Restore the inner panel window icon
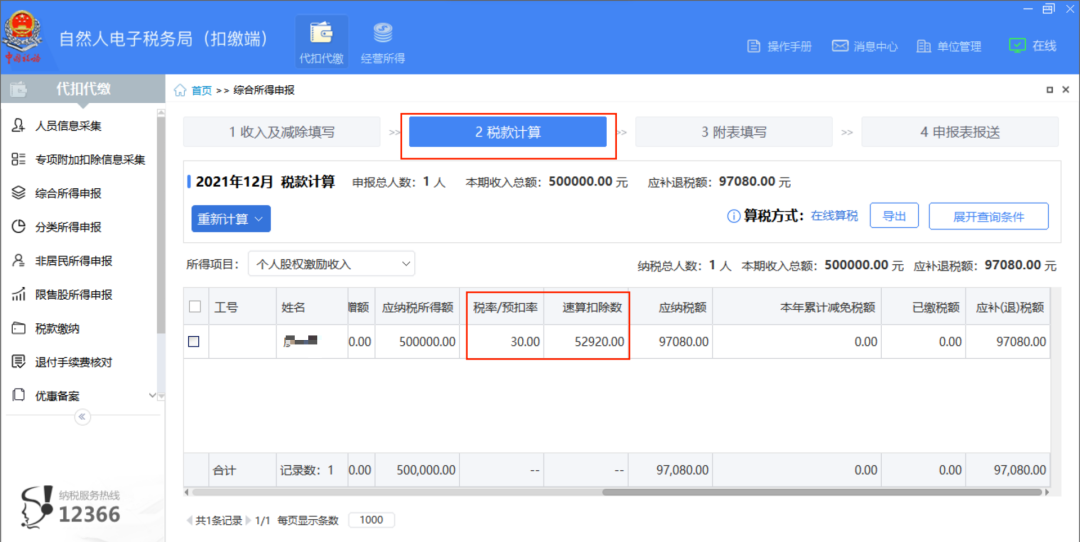The width and height of the screenshot is (1080, 542). pyautogui.click(x=1050, y=90)
